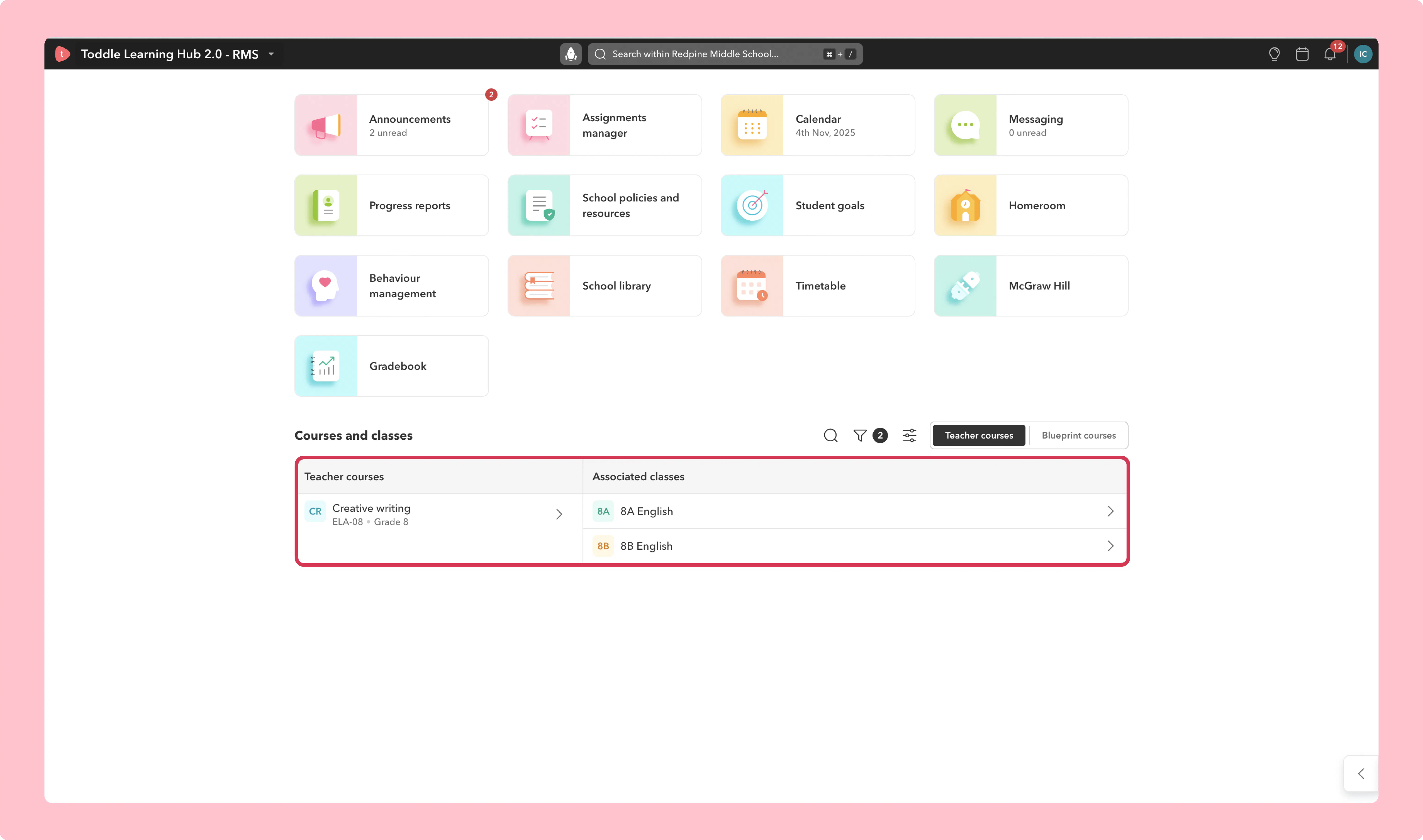Image resolution: width=1423 pixels, height=840 pixels.
Task: Open Timetable card label
Action: [821, 286]
